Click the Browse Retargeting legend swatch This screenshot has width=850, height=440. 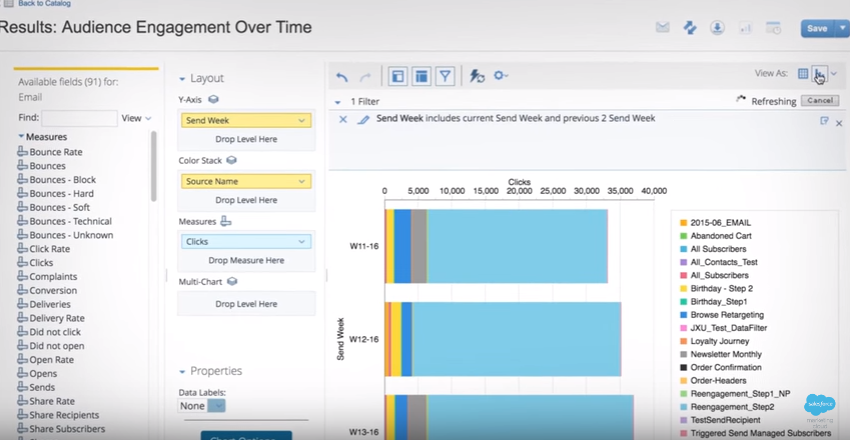click(683, 315)
